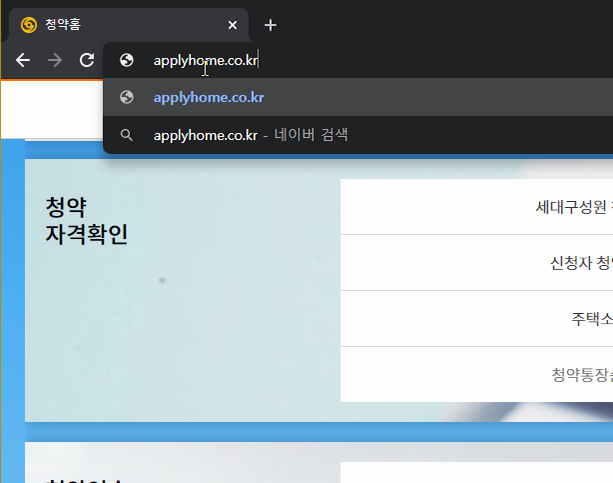
Task: Open a new browser tab
Action: tap(270, 25)
